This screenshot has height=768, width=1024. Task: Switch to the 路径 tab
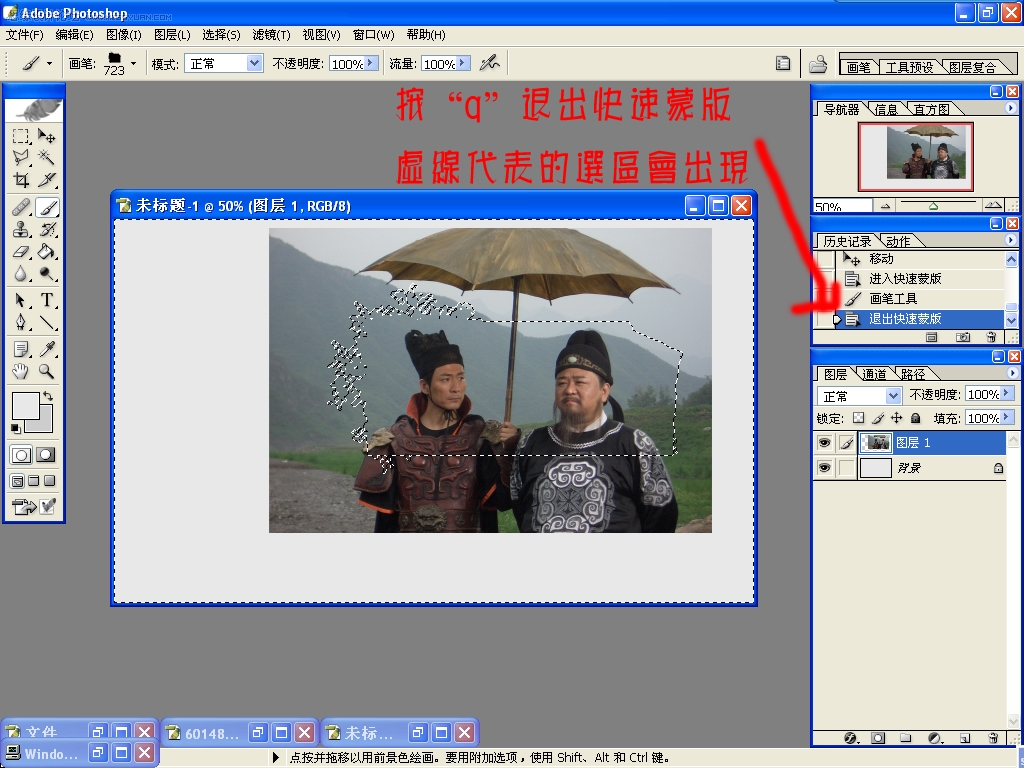(x=912, y=374)
